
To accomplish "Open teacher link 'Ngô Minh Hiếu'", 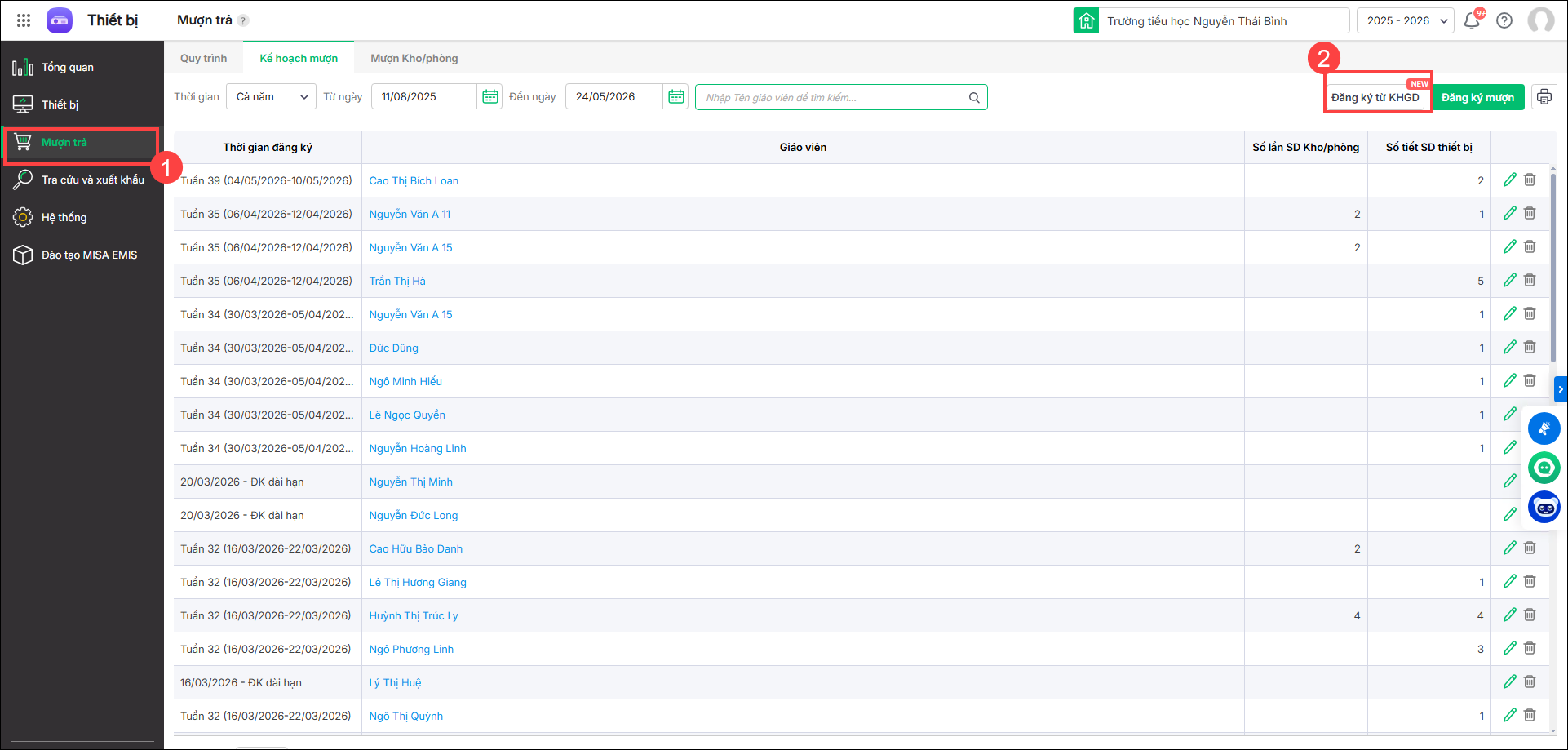I will pos(405,382).
